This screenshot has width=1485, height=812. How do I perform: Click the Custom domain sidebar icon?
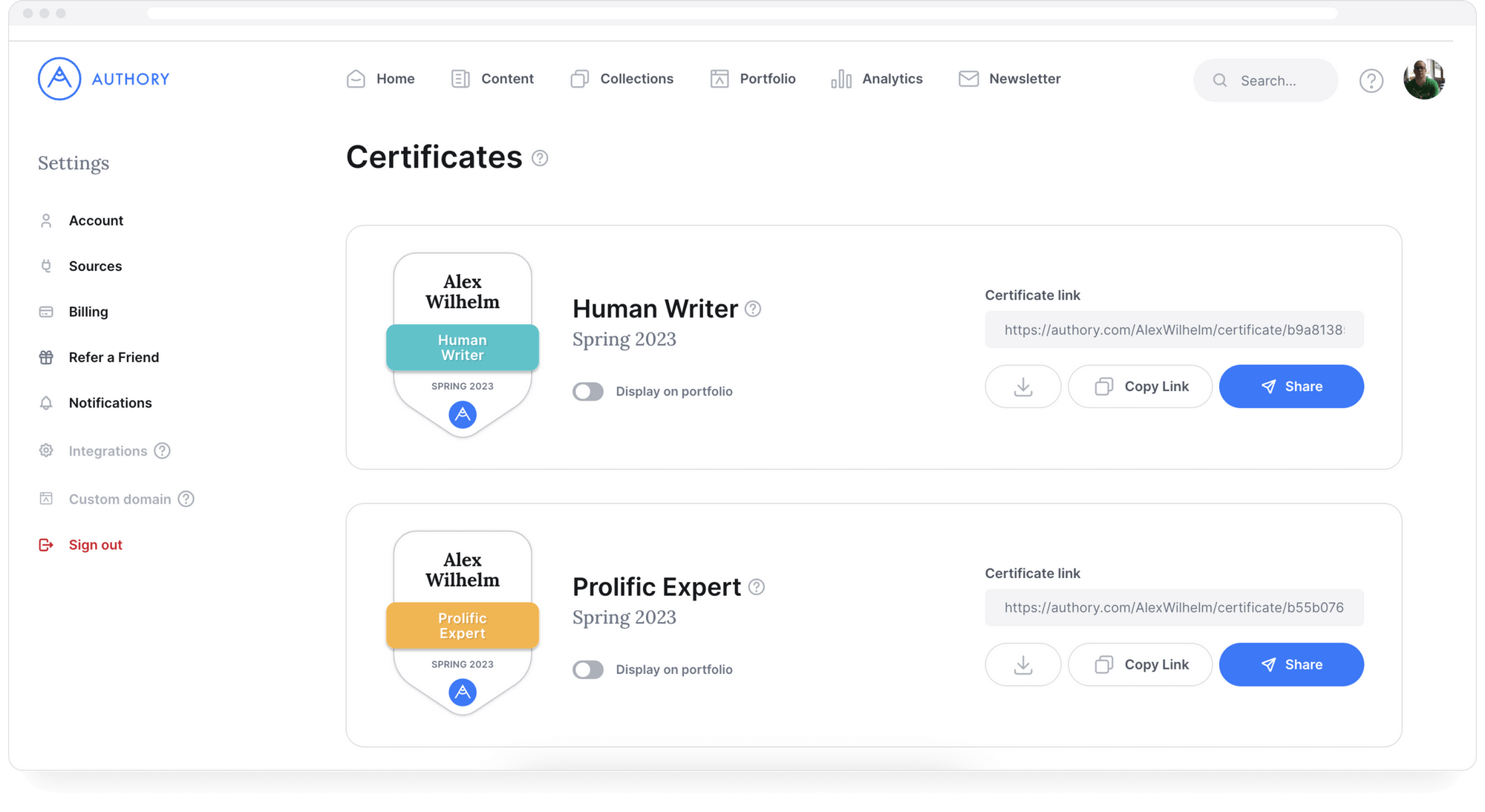(x=46, y=499)
